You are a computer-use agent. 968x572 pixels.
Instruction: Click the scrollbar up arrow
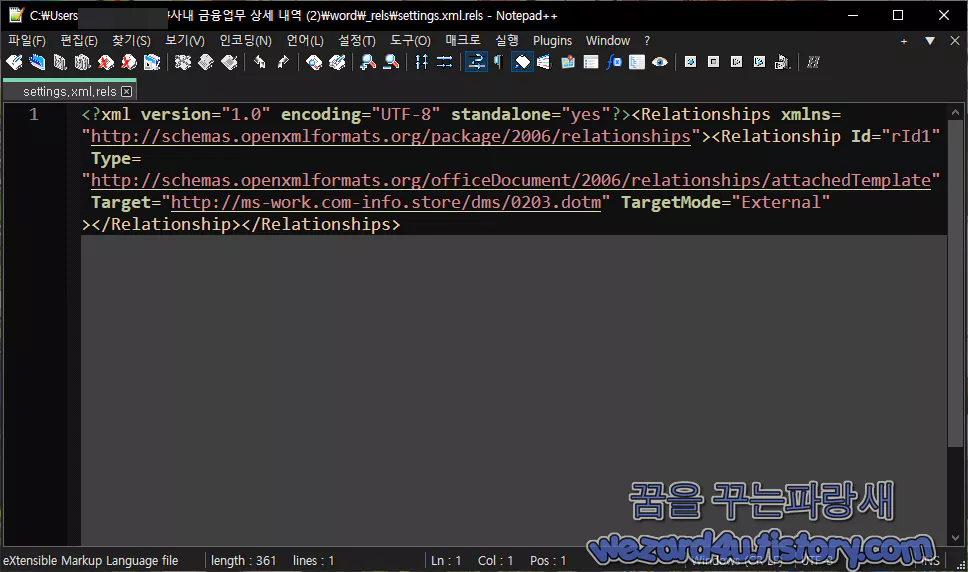(955, 112)
